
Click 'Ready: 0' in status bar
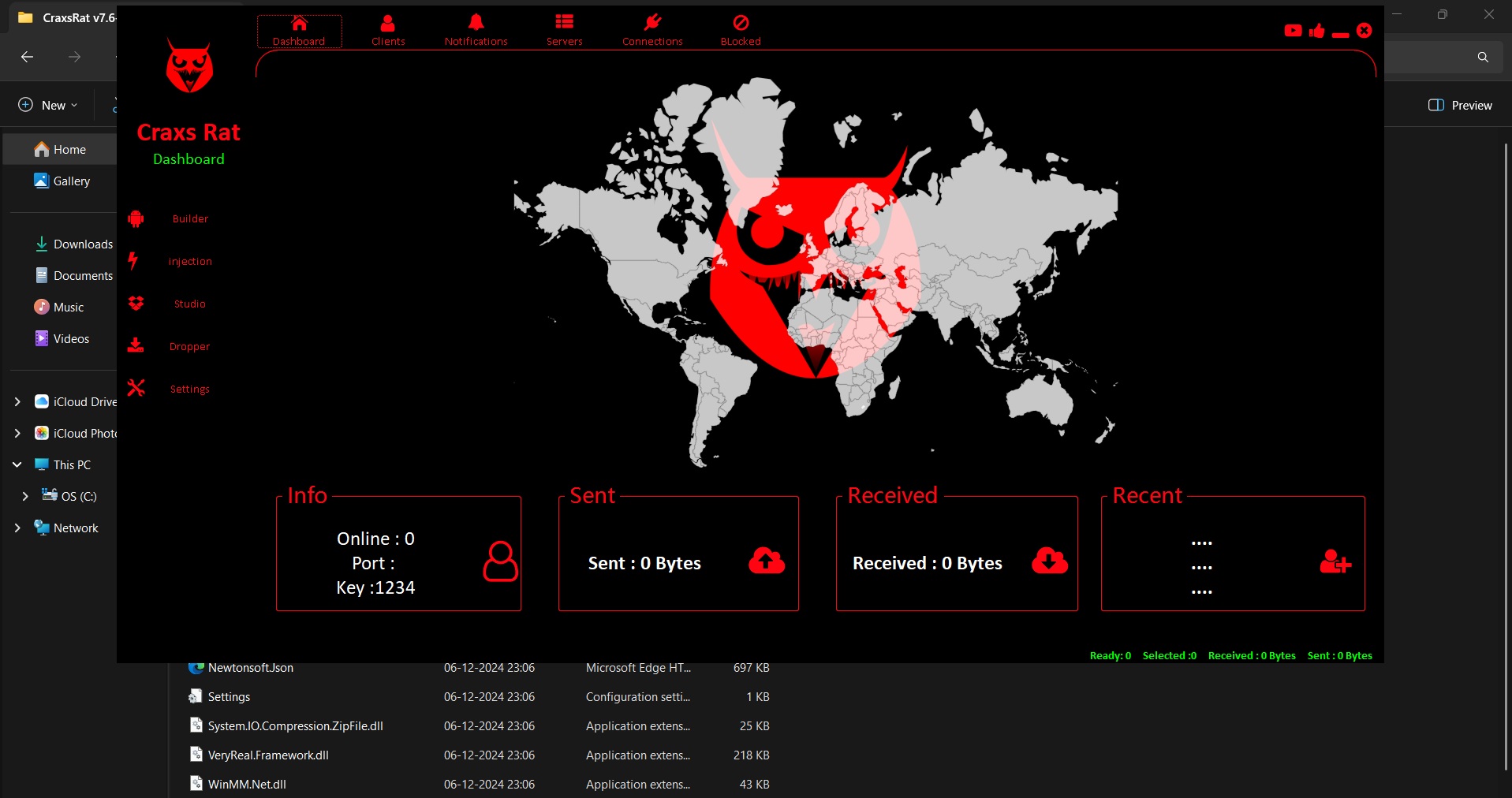[1111, 655]
